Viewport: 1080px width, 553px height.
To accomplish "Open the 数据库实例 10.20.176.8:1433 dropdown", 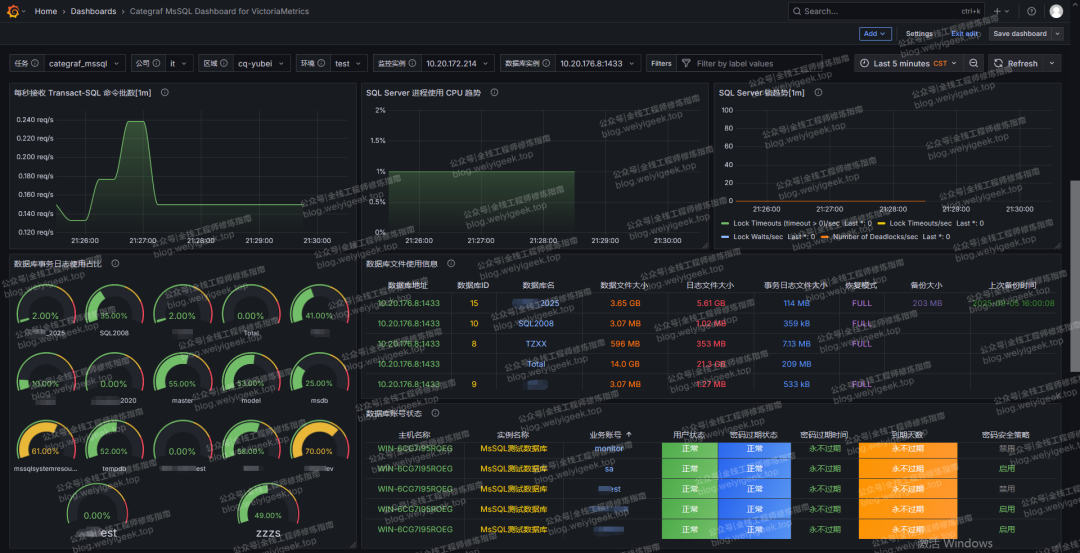I will (x=597, y=63).
